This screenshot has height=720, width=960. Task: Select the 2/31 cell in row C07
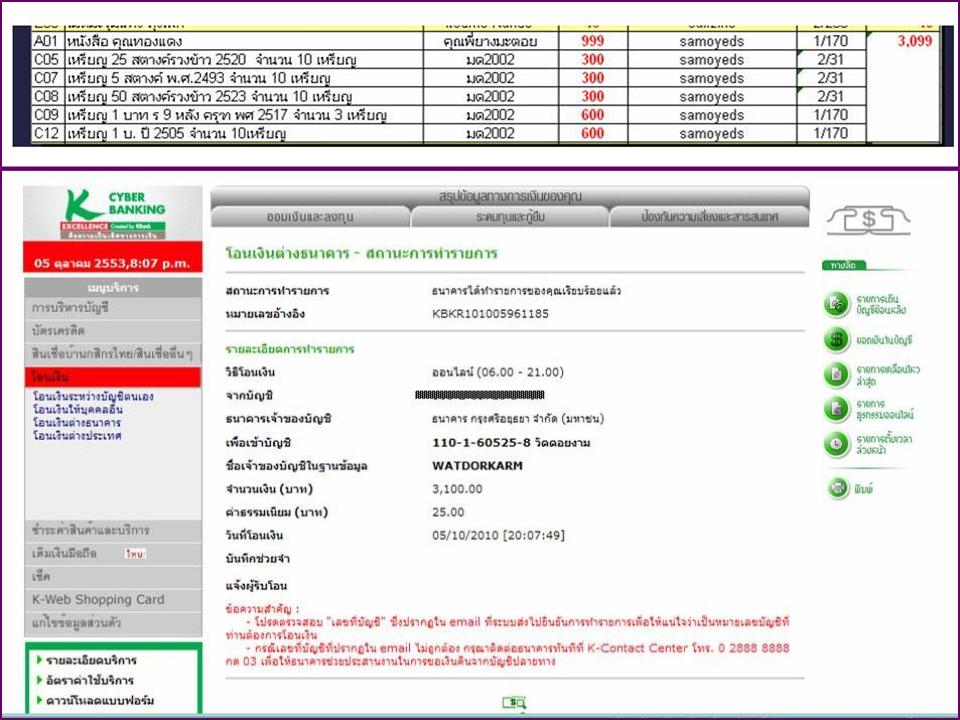831,78
